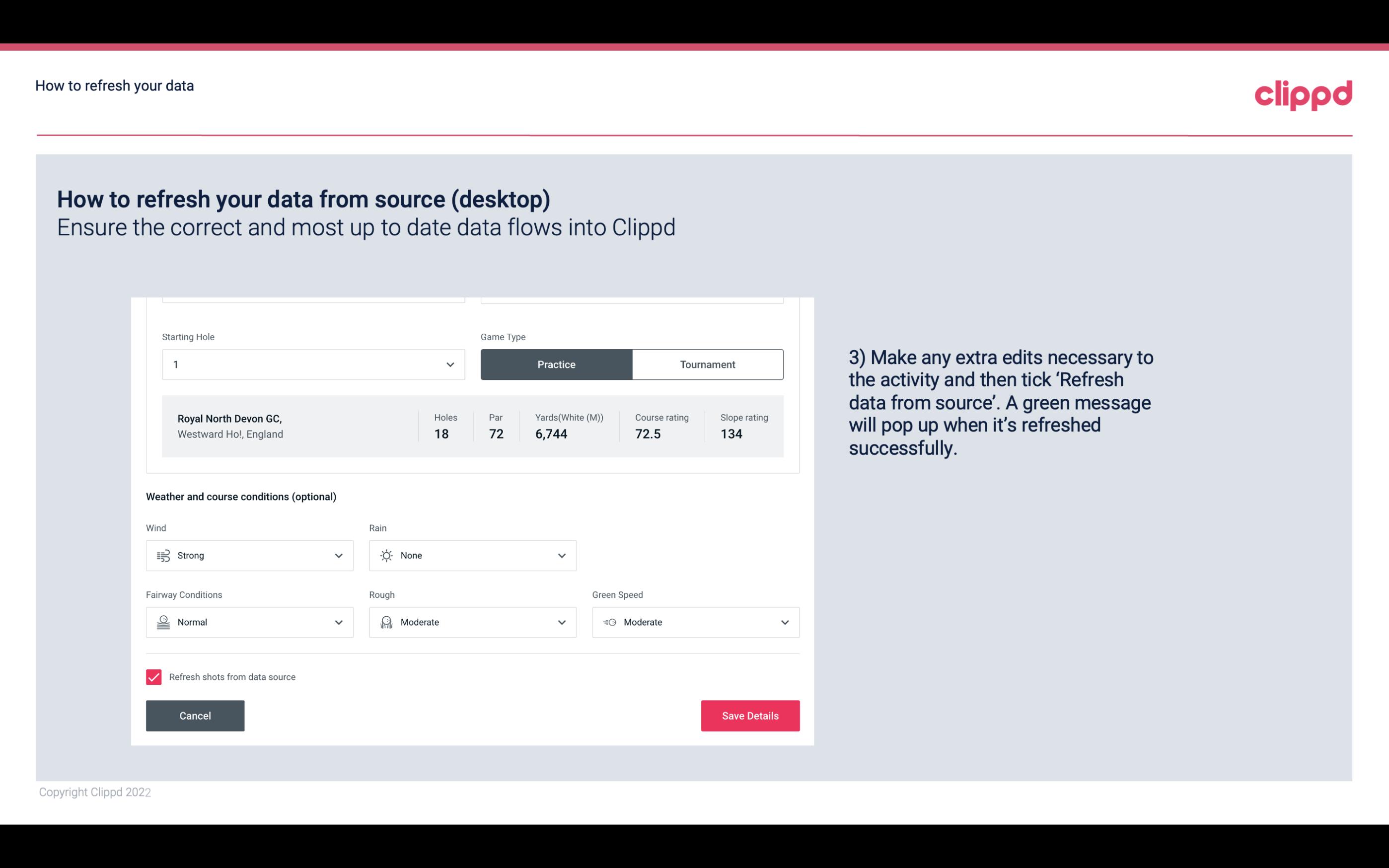Screen dimensions: 1389x868
Task: Click the Clippd logo icon
Action: coord(1304,94)
